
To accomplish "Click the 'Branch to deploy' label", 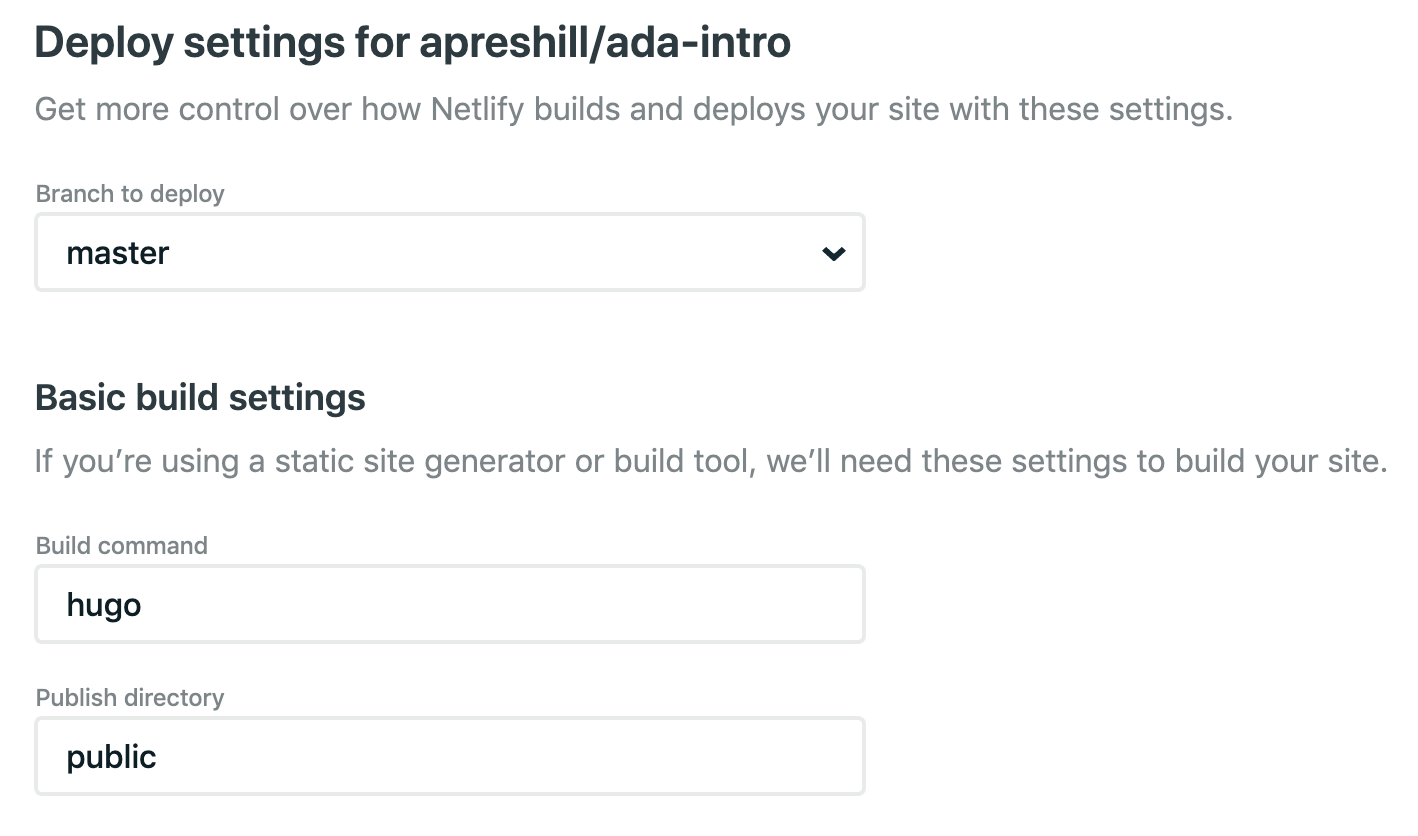I will pos(130,193).
